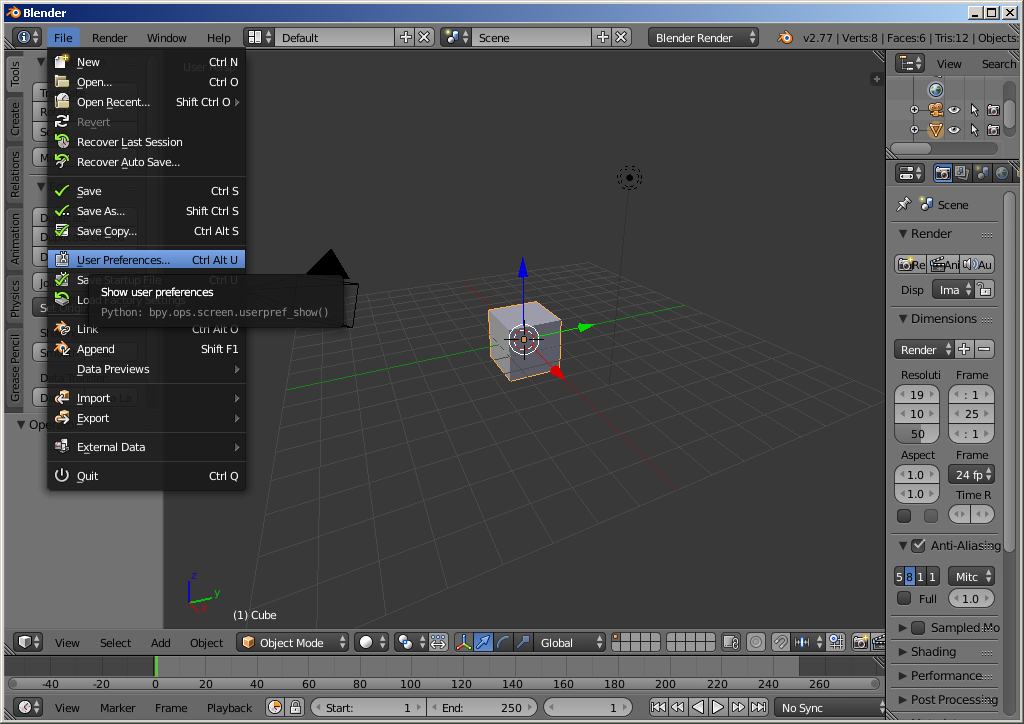Add a render preset with plus button
The width and height of the screenshot is (1024, 724).
(964, 349)
